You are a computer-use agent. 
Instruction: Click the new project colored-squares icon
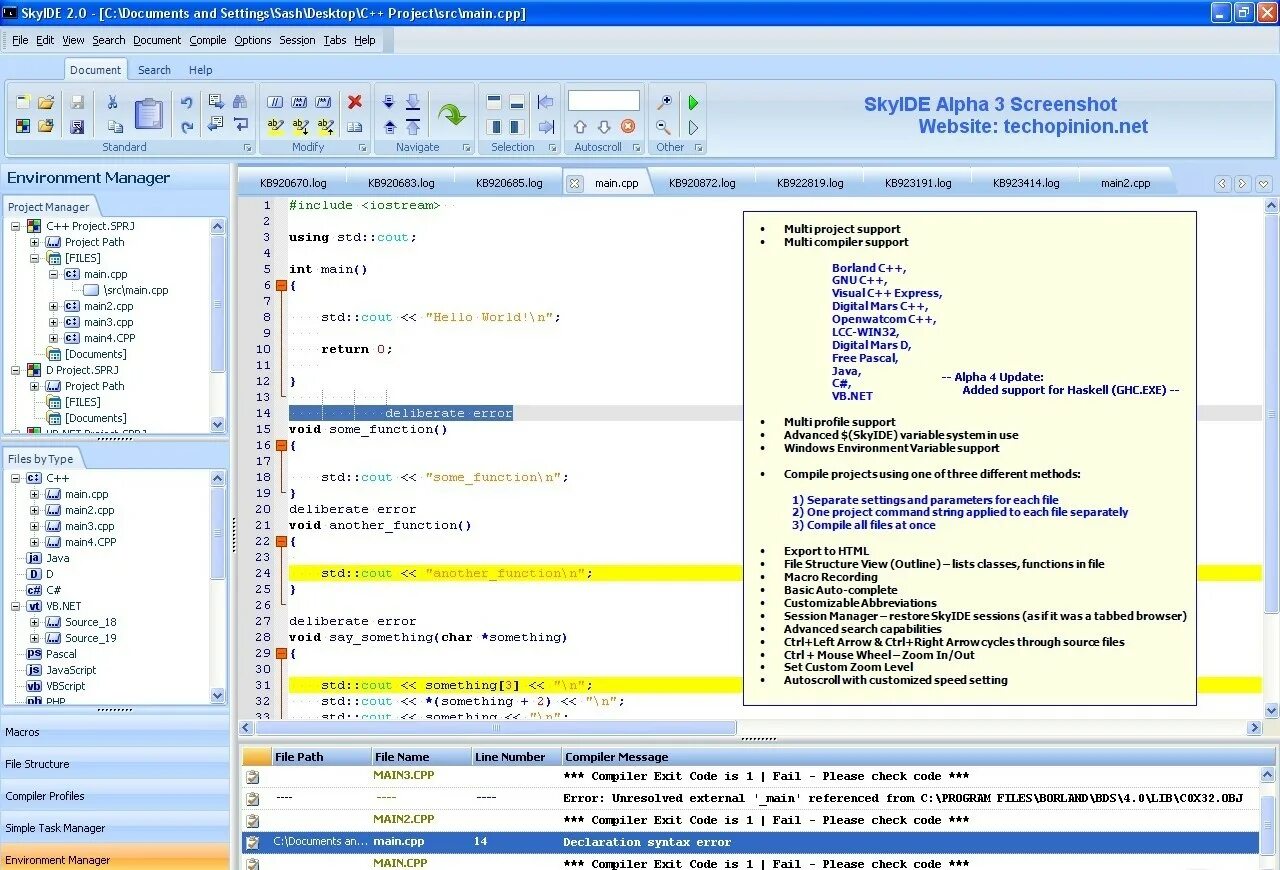(23, 126)
